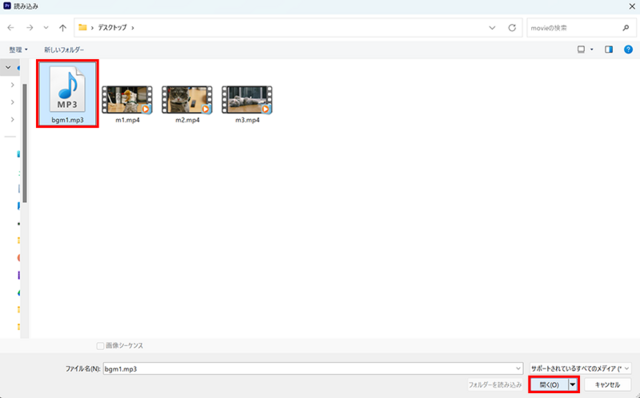
Task: Open recent locations chevron dropdown
Action: 46,28
